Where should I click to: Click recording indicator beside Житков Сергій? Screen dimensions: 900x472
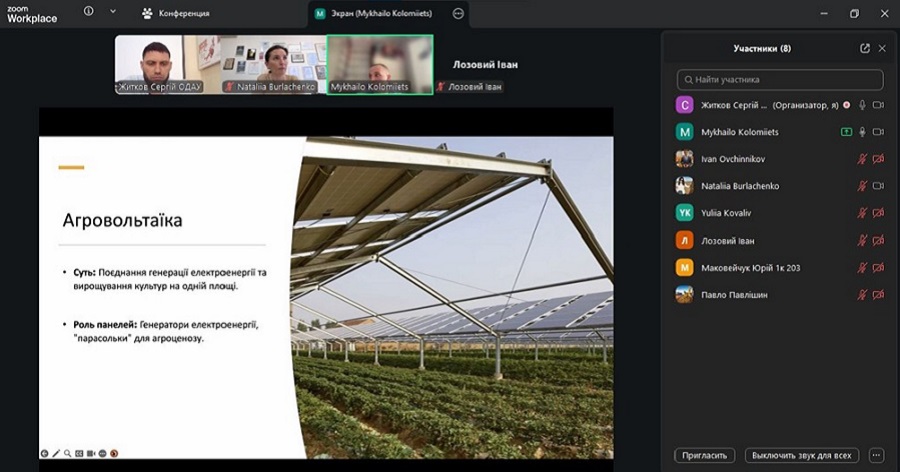[847, 105]
